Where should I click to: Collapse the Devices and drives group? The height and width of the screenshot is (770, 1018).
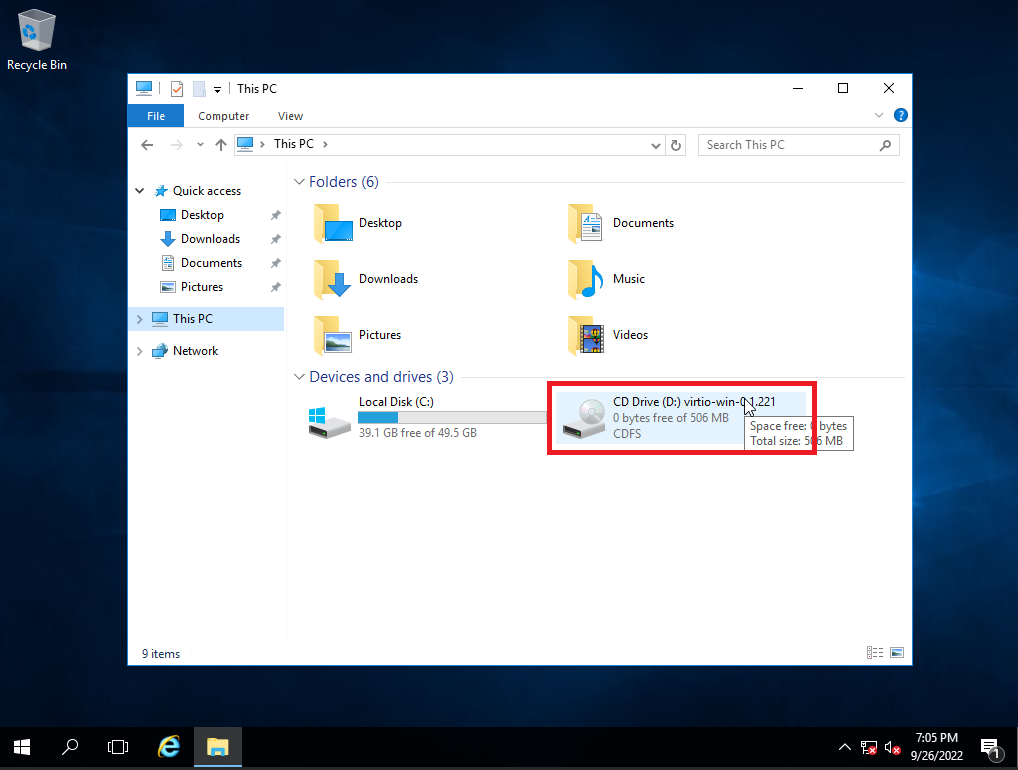pos(299,377)
